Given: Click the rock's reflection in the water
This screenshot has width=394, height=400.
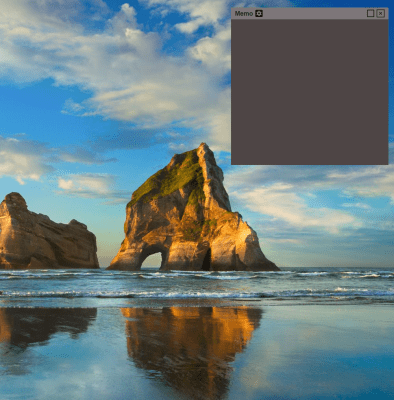Looking at the screenshot, I should pyautogui.click(x=192, y=343).
